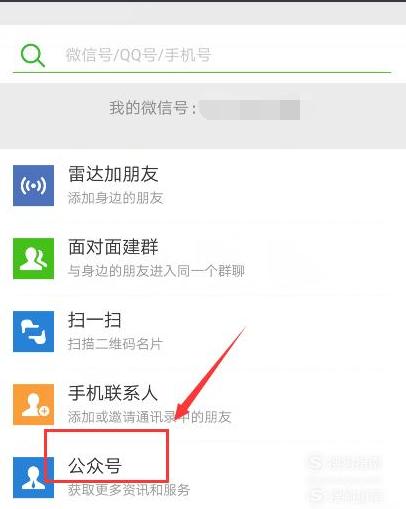Tap the 添加身边的朋友 description
Viewport: 406px width, 509px height.
click(x=116, y=198)
